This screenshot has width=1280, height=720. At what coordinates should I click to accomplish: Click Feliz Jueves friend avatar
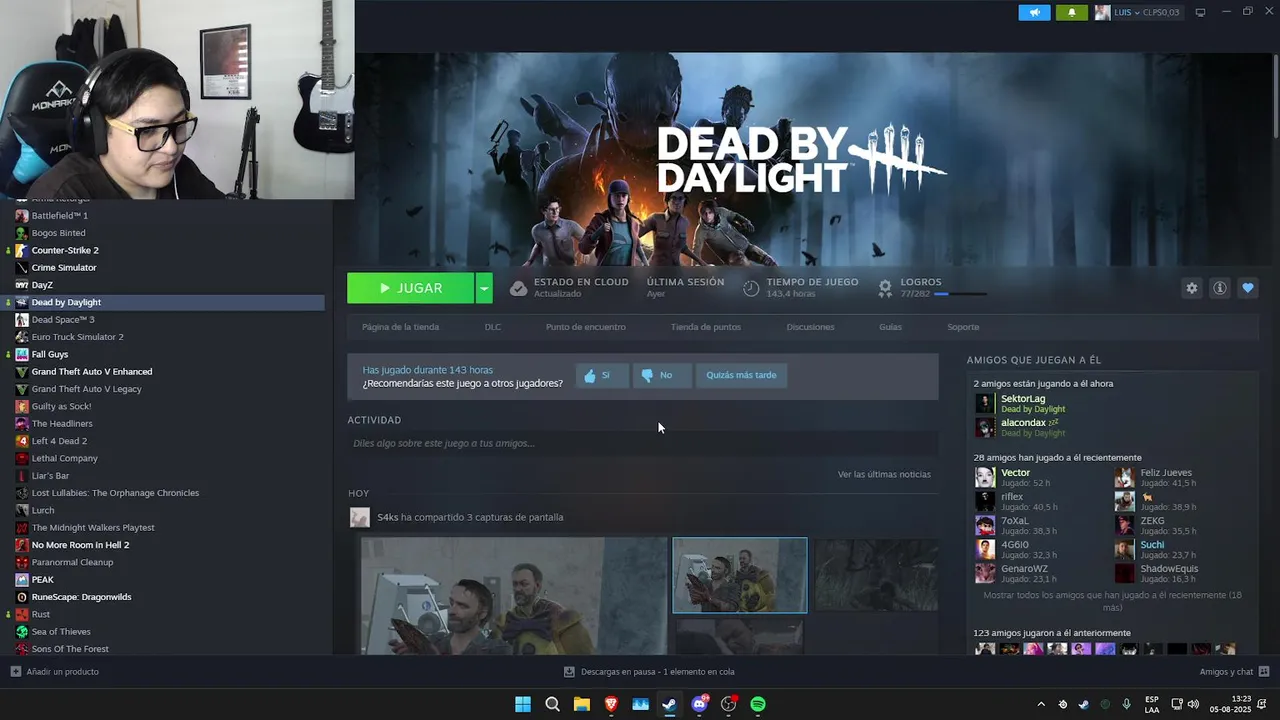[x=1125, y=477]
